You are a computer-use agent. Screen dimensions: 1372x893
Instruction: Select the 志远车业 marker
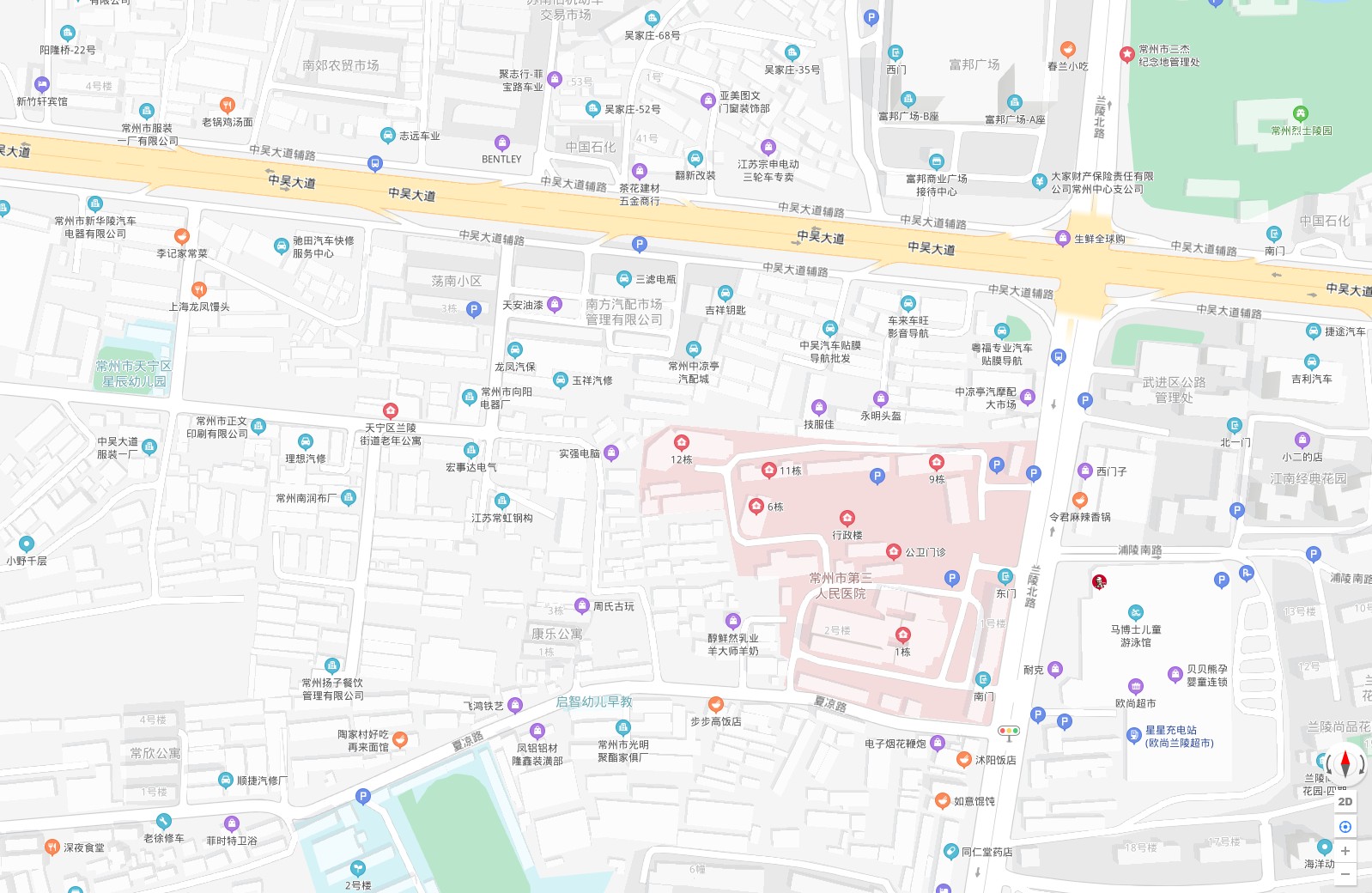tap(388, 136)
